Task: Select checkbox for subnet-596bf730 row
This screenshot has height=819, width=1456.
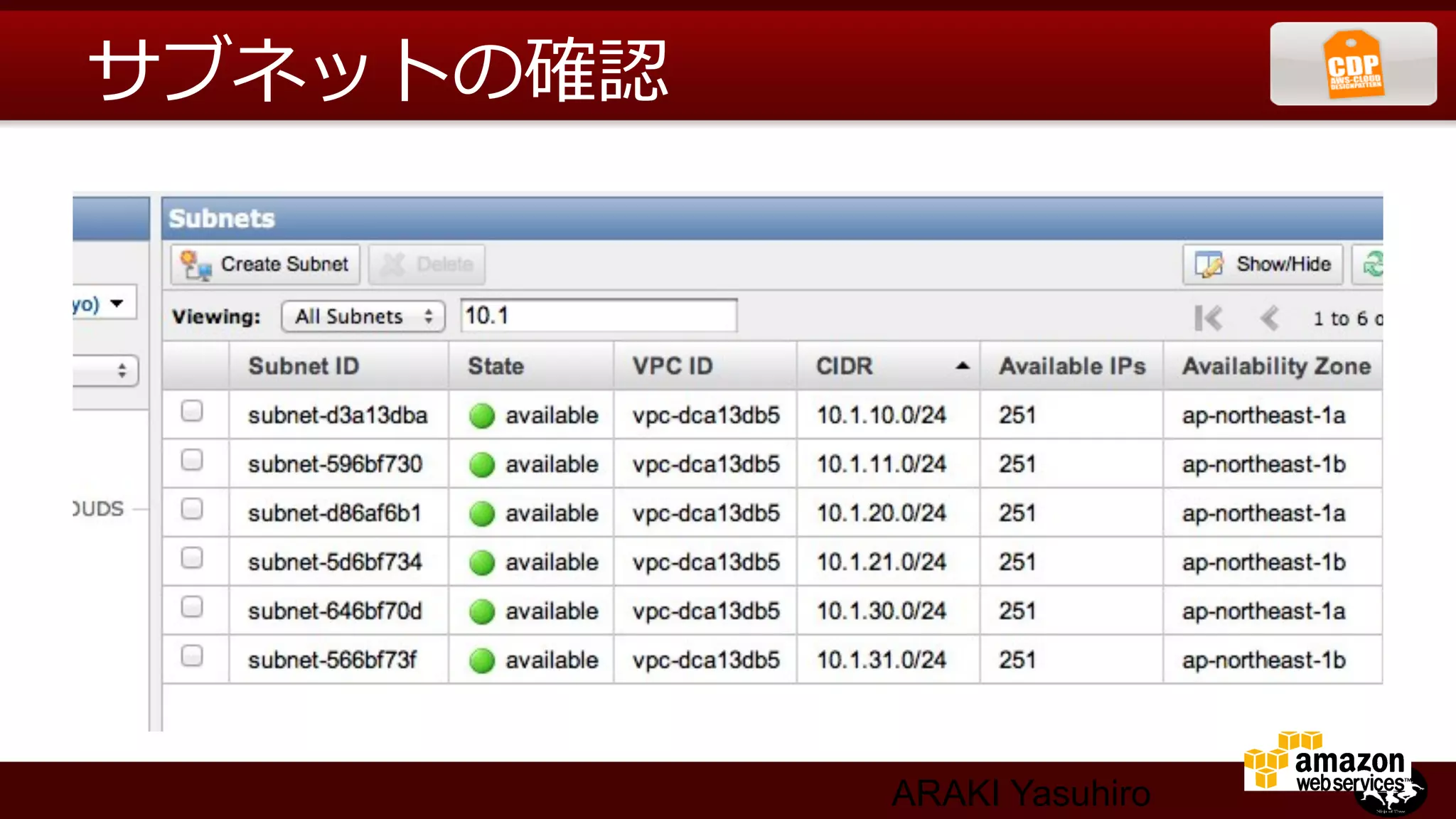Action: pos(192,460)
